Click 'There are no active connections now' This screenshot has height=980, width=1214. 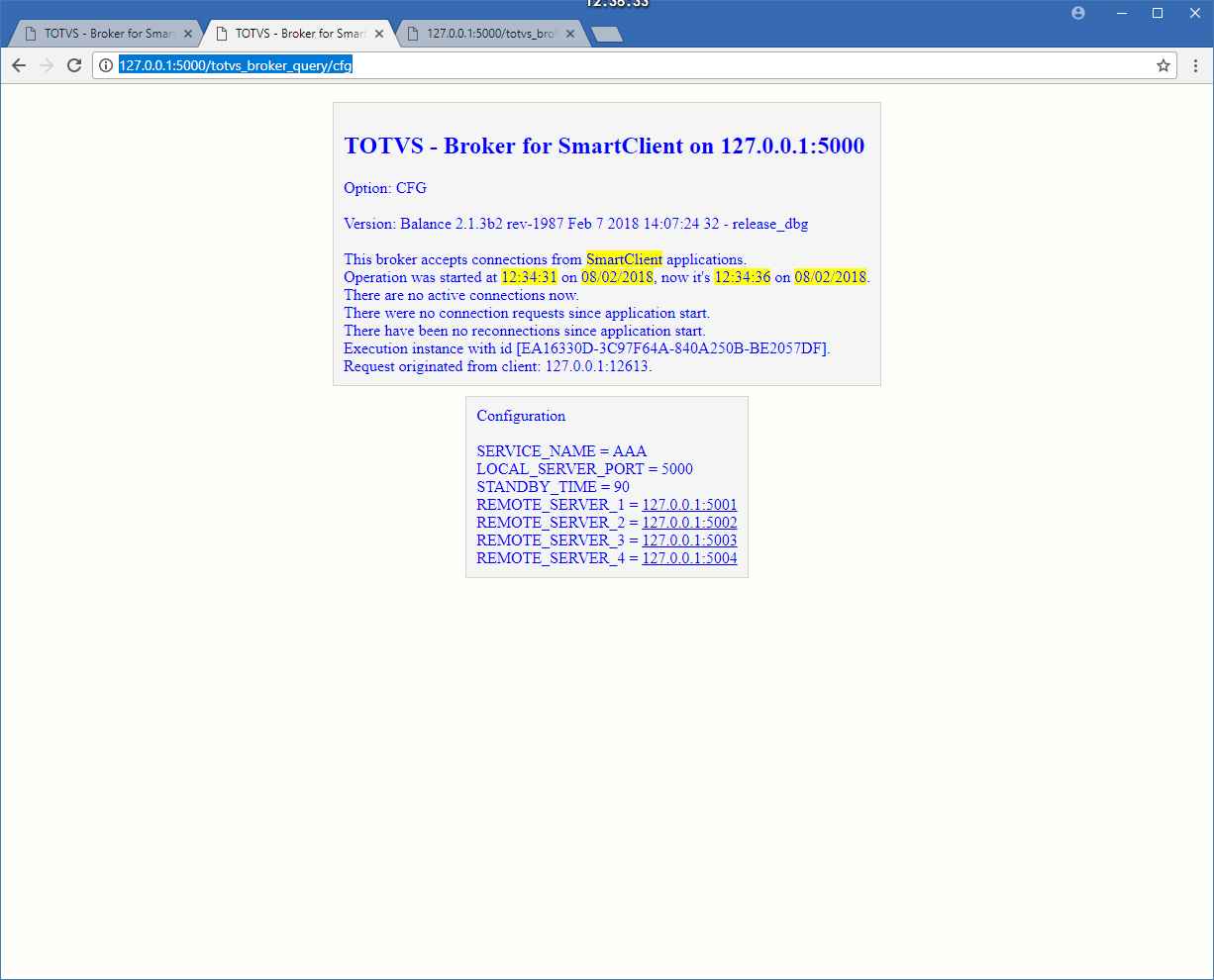point(461,295)
